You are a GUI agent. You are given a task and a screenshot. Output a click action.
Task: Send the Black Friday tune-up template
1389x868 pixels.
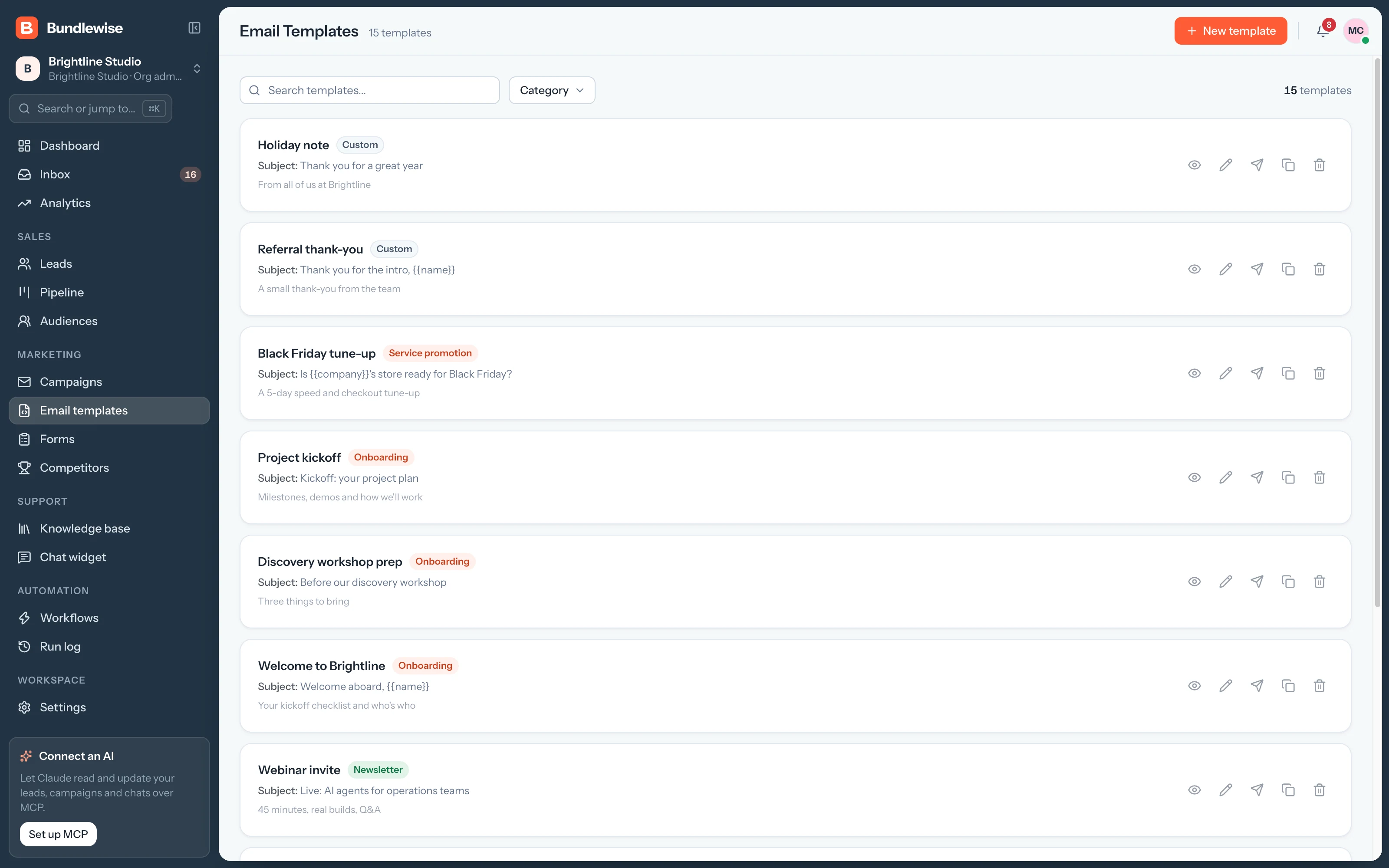point(1257,374)
